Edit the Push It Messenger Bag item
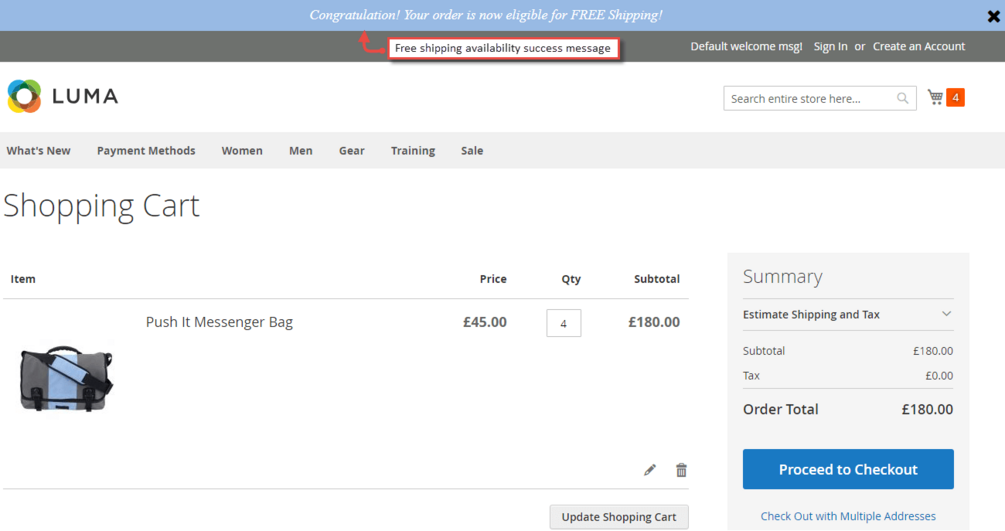 click(649, 470)
